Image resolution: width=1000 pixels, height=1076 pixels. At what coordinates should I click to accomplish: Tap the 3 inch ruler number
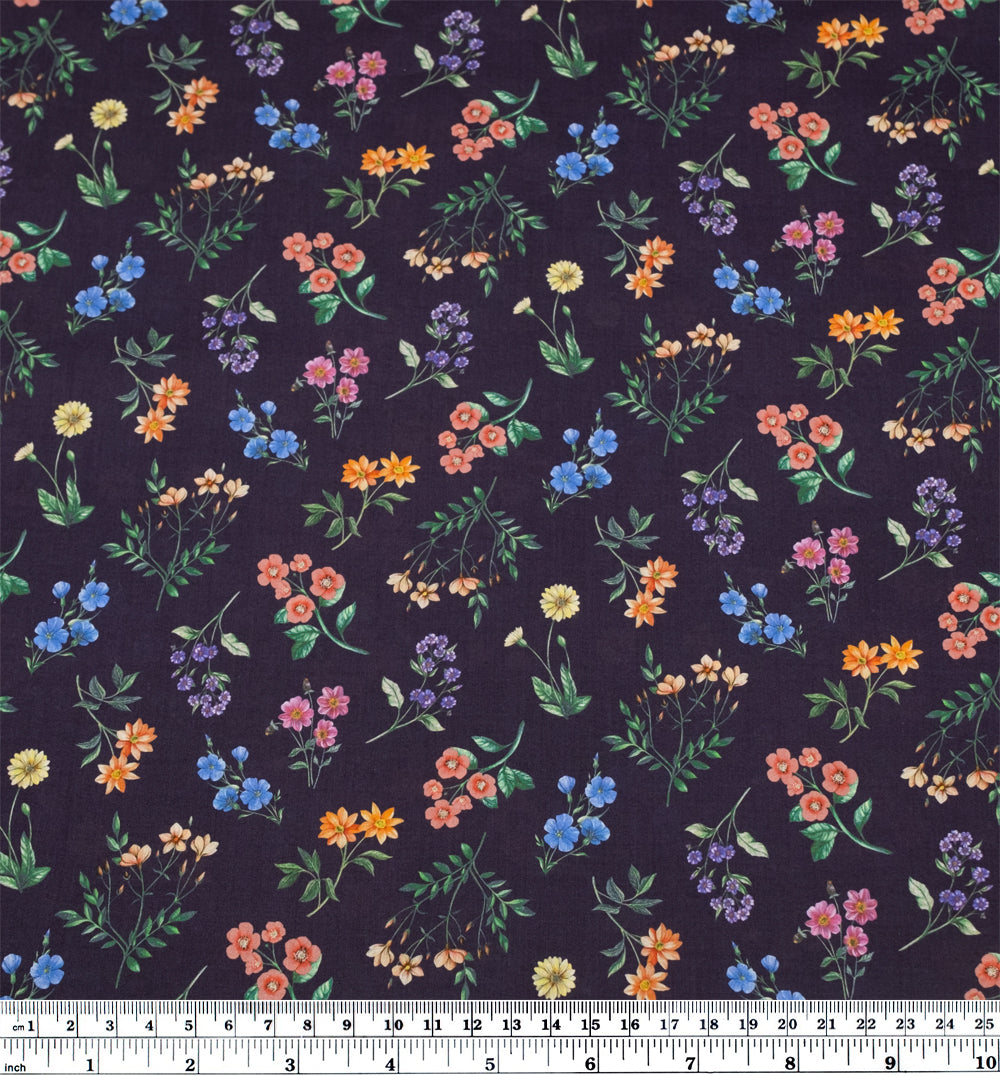290,1062
